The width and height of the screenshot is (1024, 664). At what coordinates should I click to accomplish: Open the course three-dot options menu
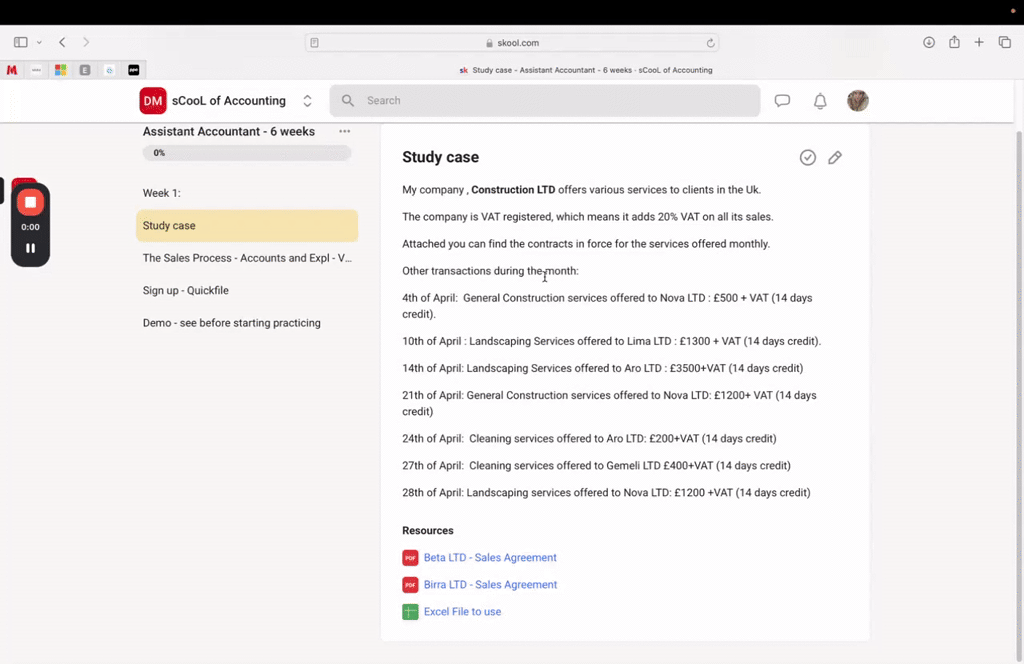pos(345,131)
